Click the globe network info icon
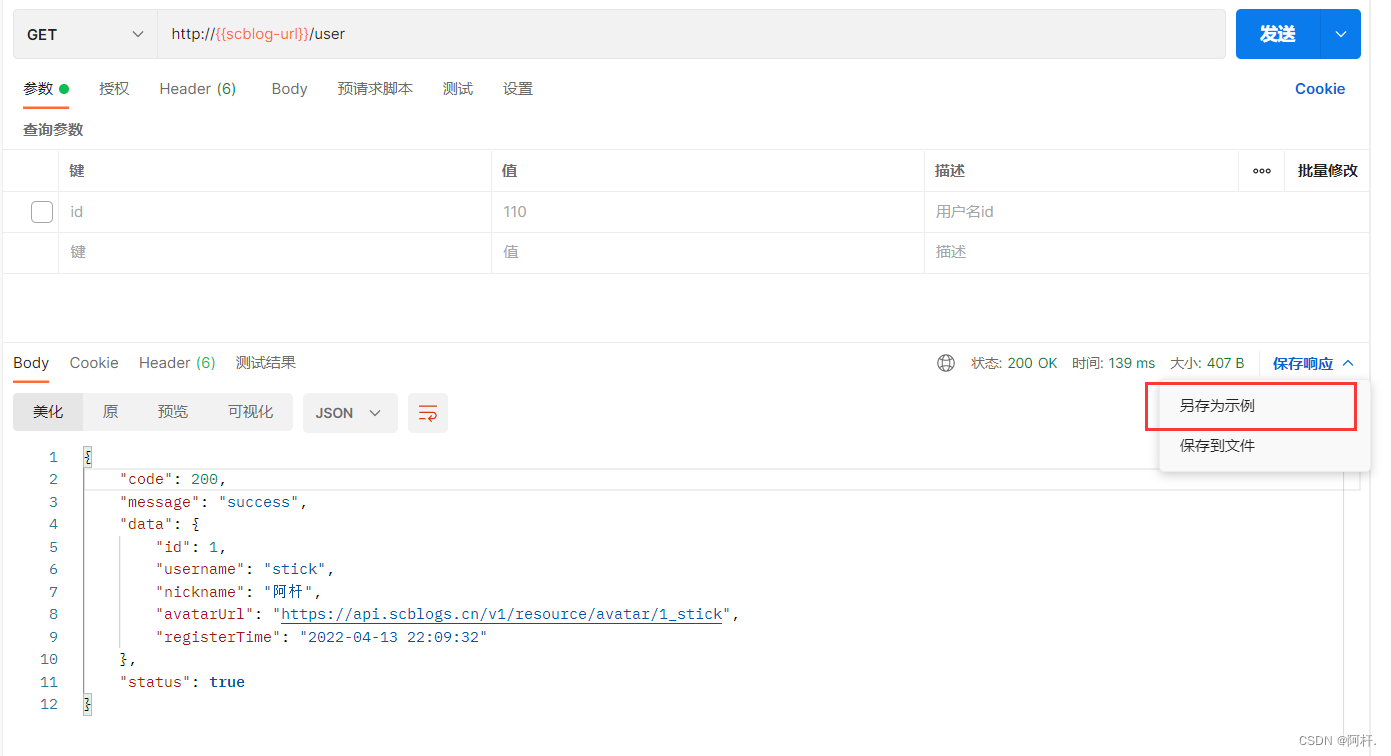Screen dimensions: 1391x756 click(x=946, y=363)
